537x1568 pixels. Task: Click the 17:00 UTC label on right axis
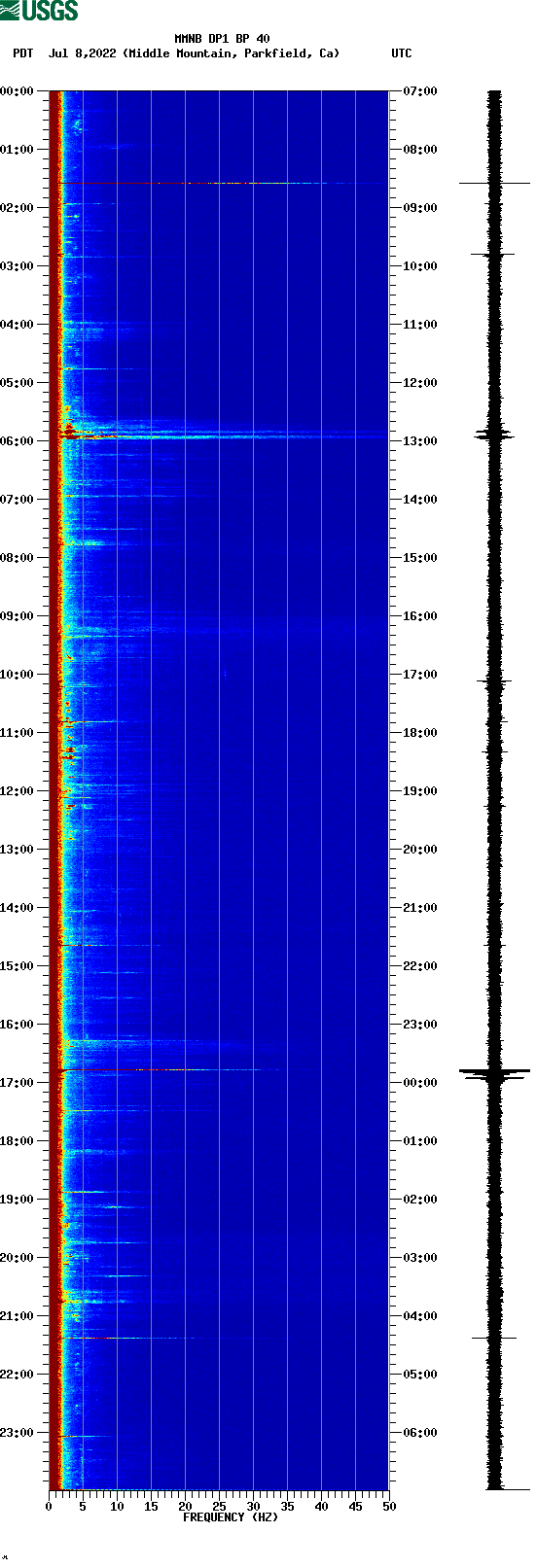420,675
